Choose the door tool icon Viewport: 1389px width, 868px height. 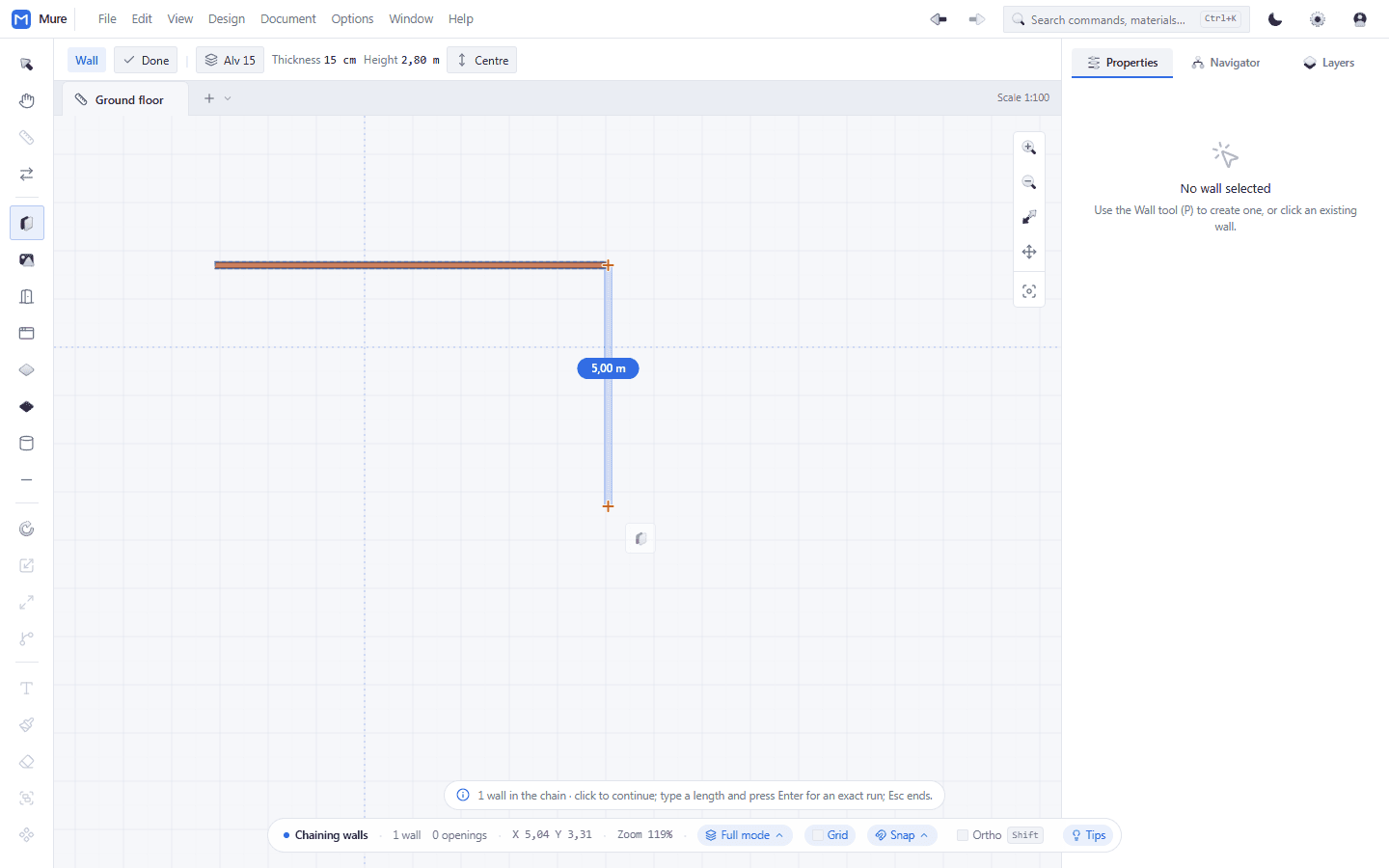point(27,296)
